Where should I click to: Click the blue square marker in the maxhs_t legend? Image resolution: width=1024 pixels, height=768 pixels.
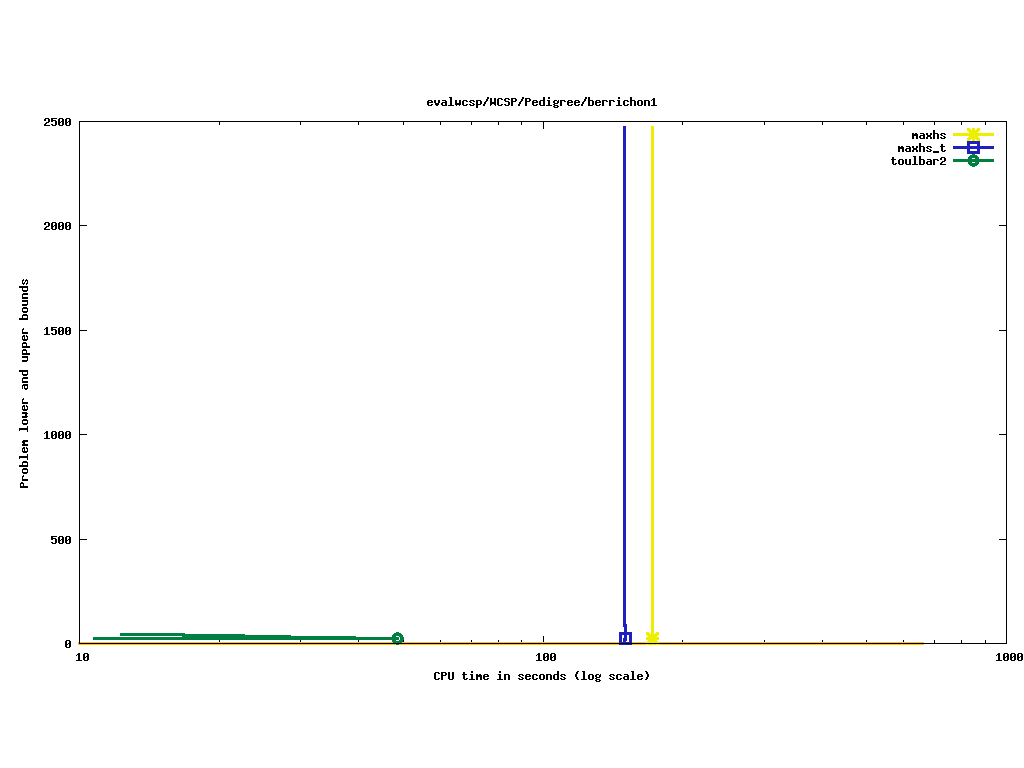pyautogui.click(x=973, y=148)
